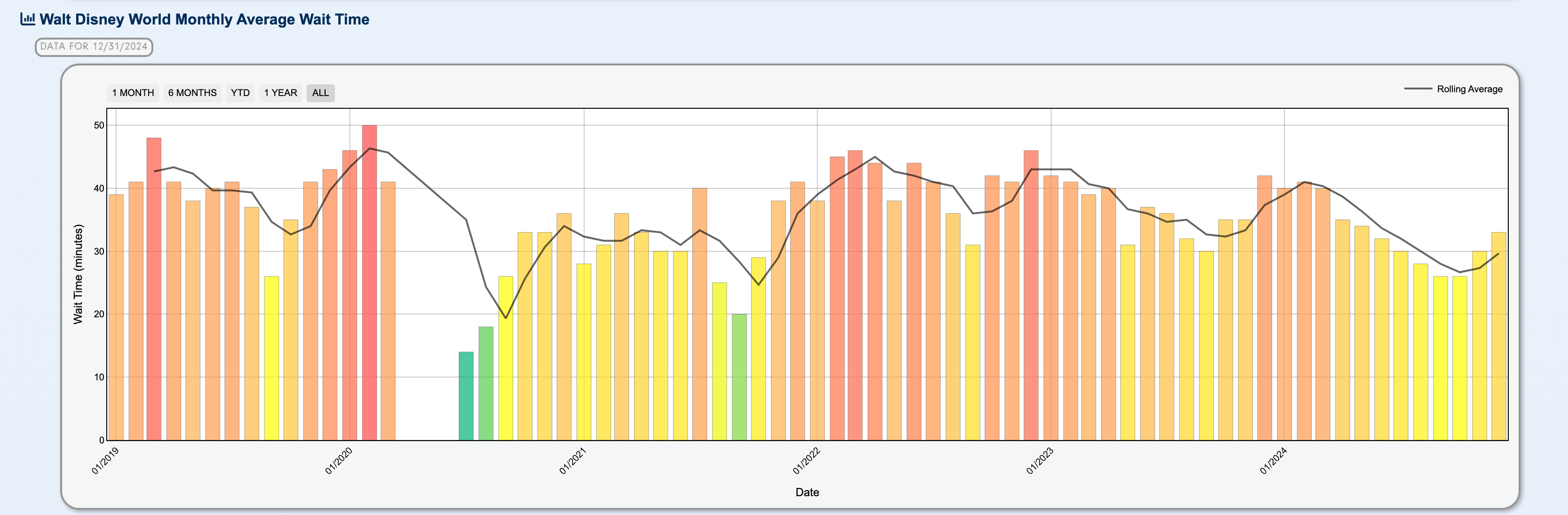Click the green 18 minute bar
This screenshot has height=515, width=1568.
tap(486, 383)
